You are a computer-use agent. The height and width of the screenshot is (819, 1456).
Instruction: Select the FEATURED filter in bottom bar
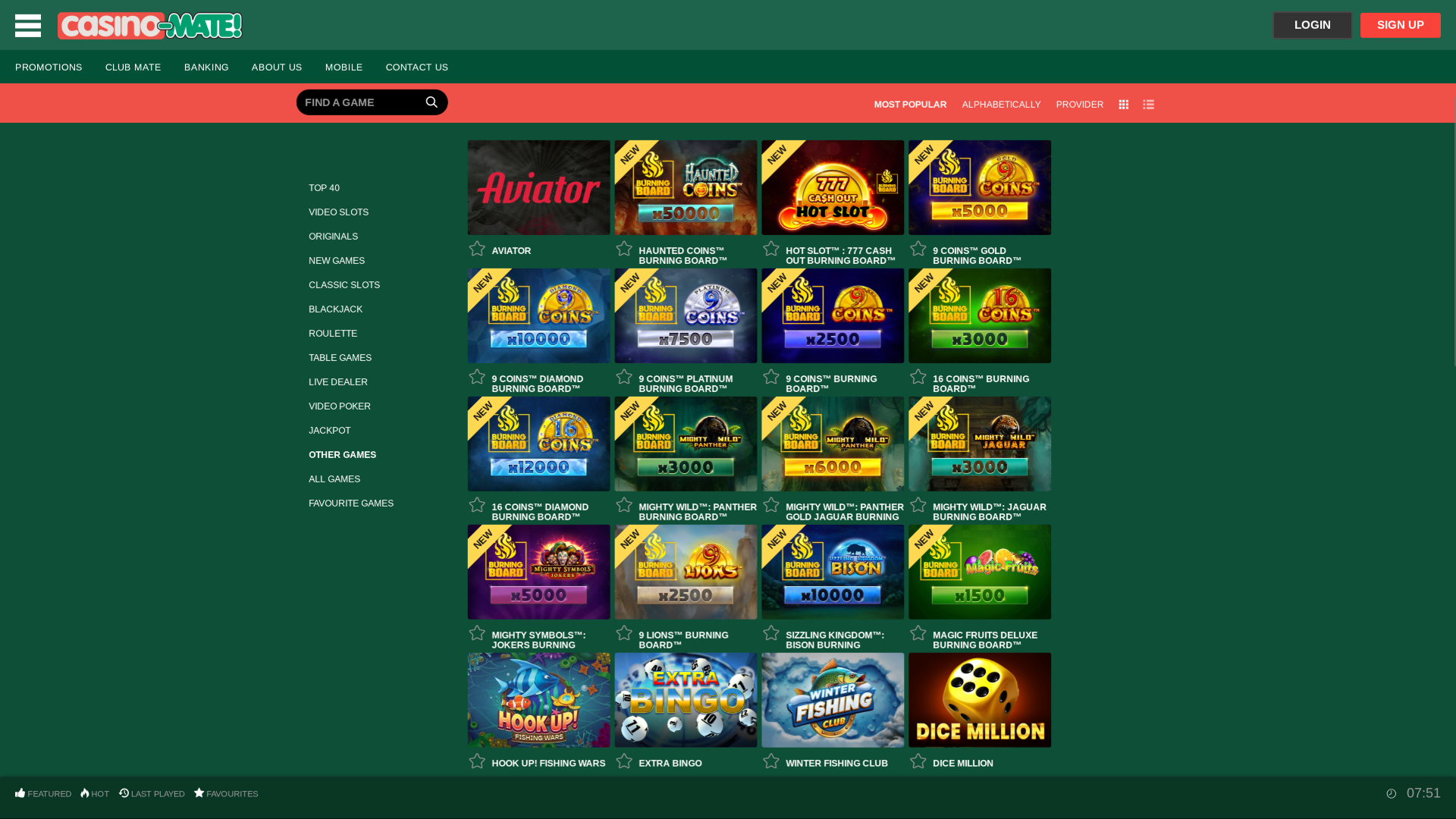coord(43,793)
